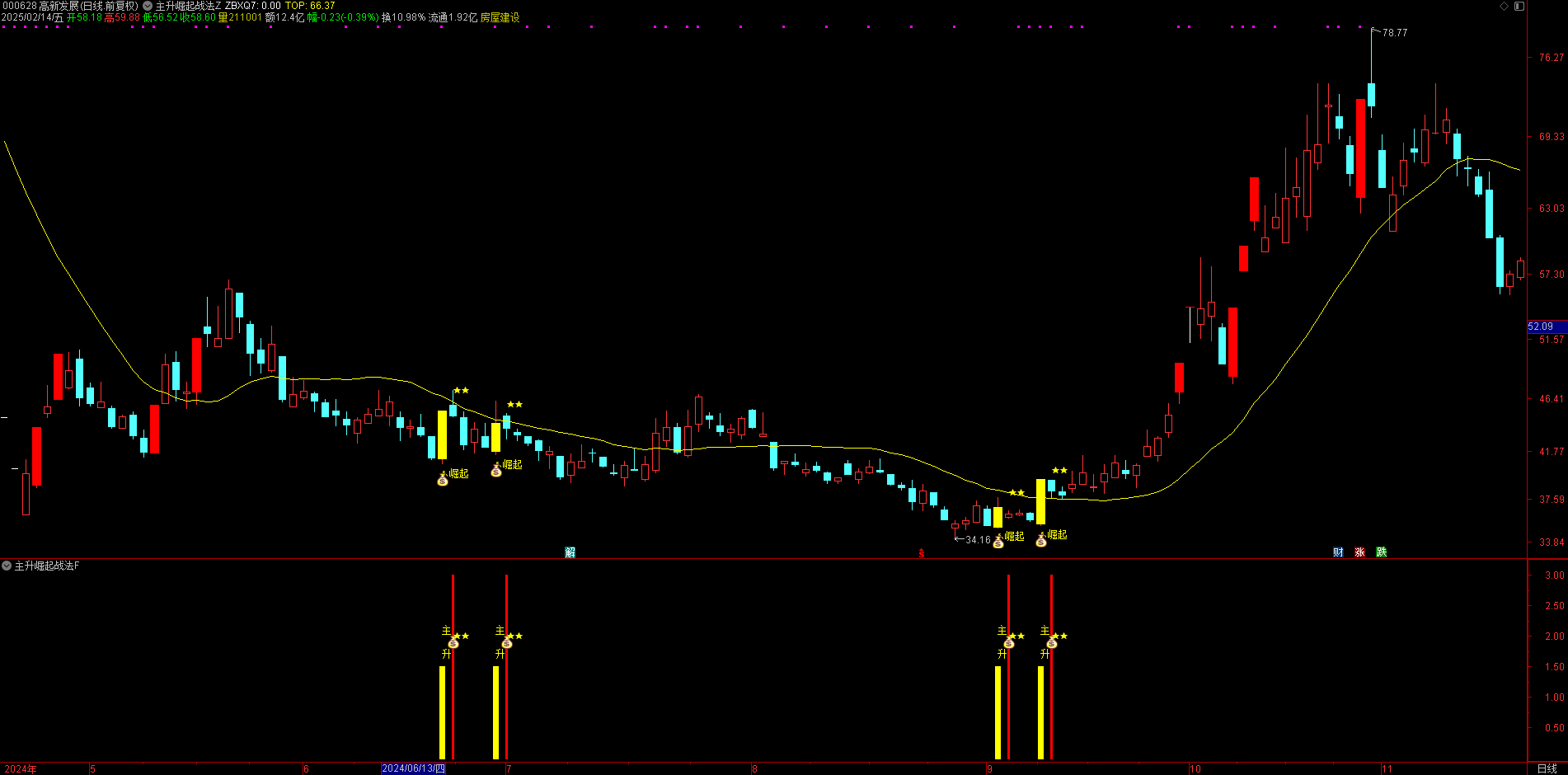Click the blue 财 info marker
The image size is (1568, 775).
(x=1338, y=552)
